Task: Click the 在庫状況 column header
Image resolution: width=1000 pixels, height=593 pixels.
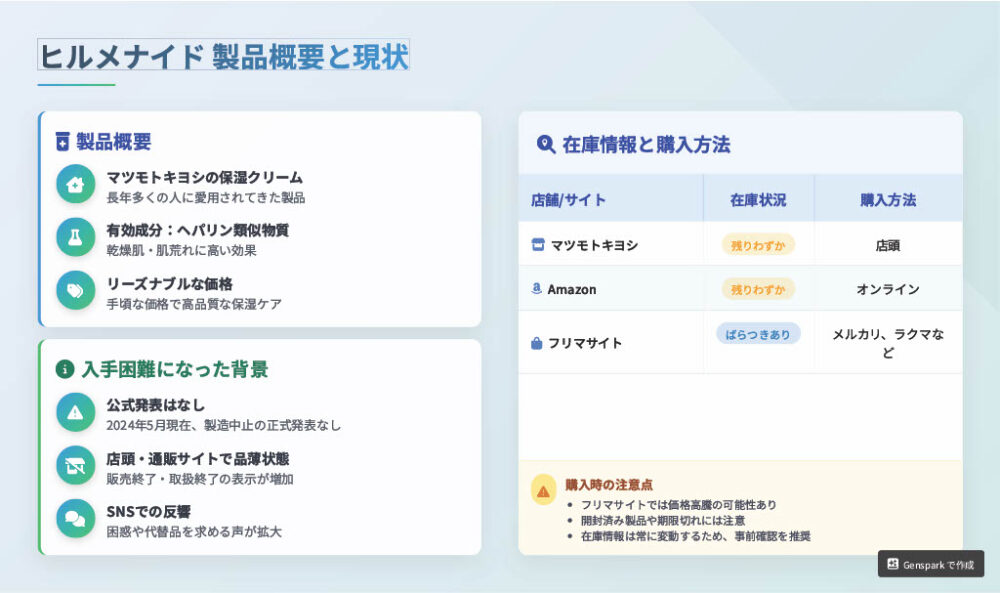Action: coord(758,200)
